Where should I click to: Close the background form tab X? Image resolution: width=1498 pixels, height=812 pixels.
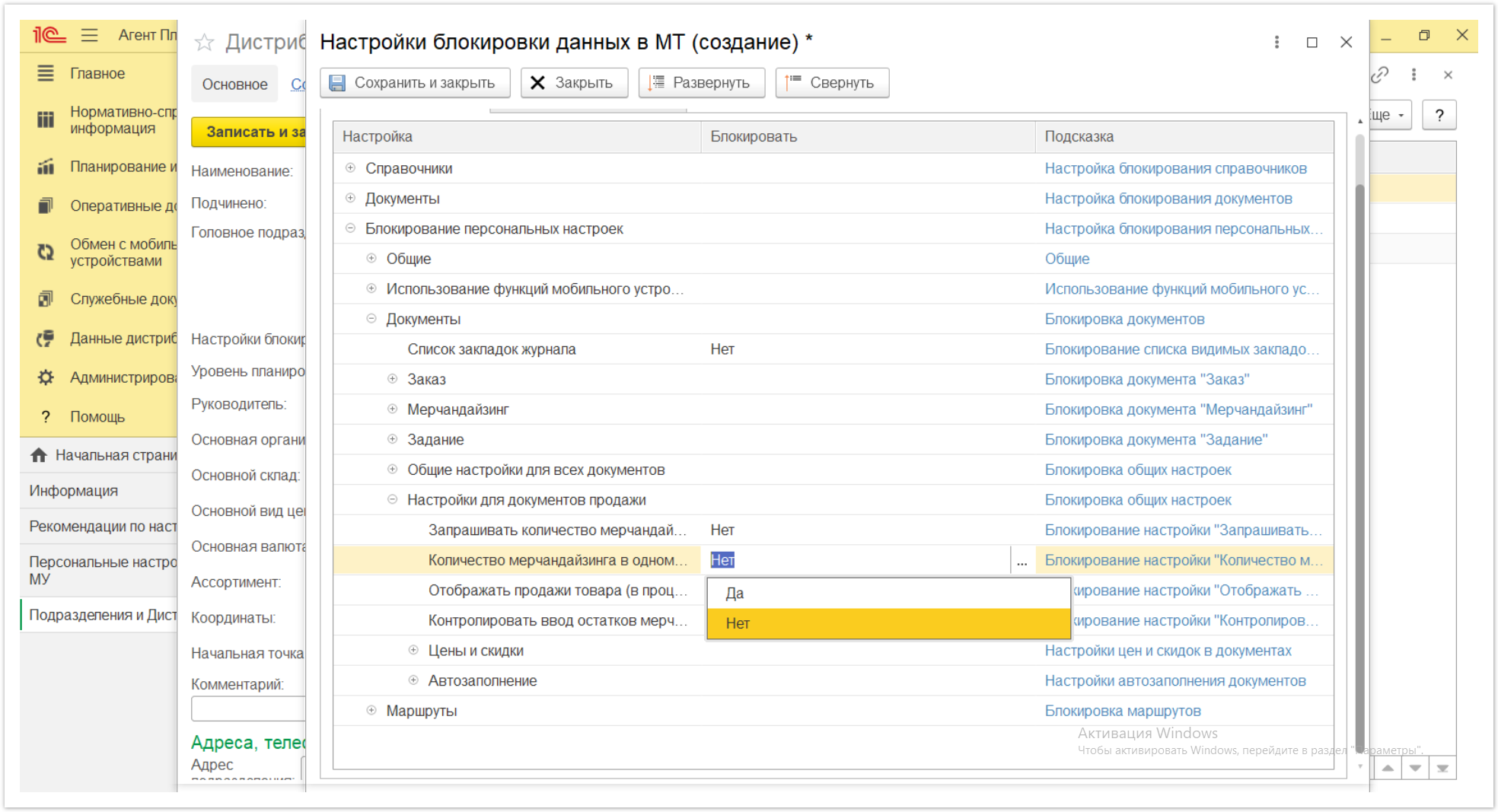point(1448,75)
